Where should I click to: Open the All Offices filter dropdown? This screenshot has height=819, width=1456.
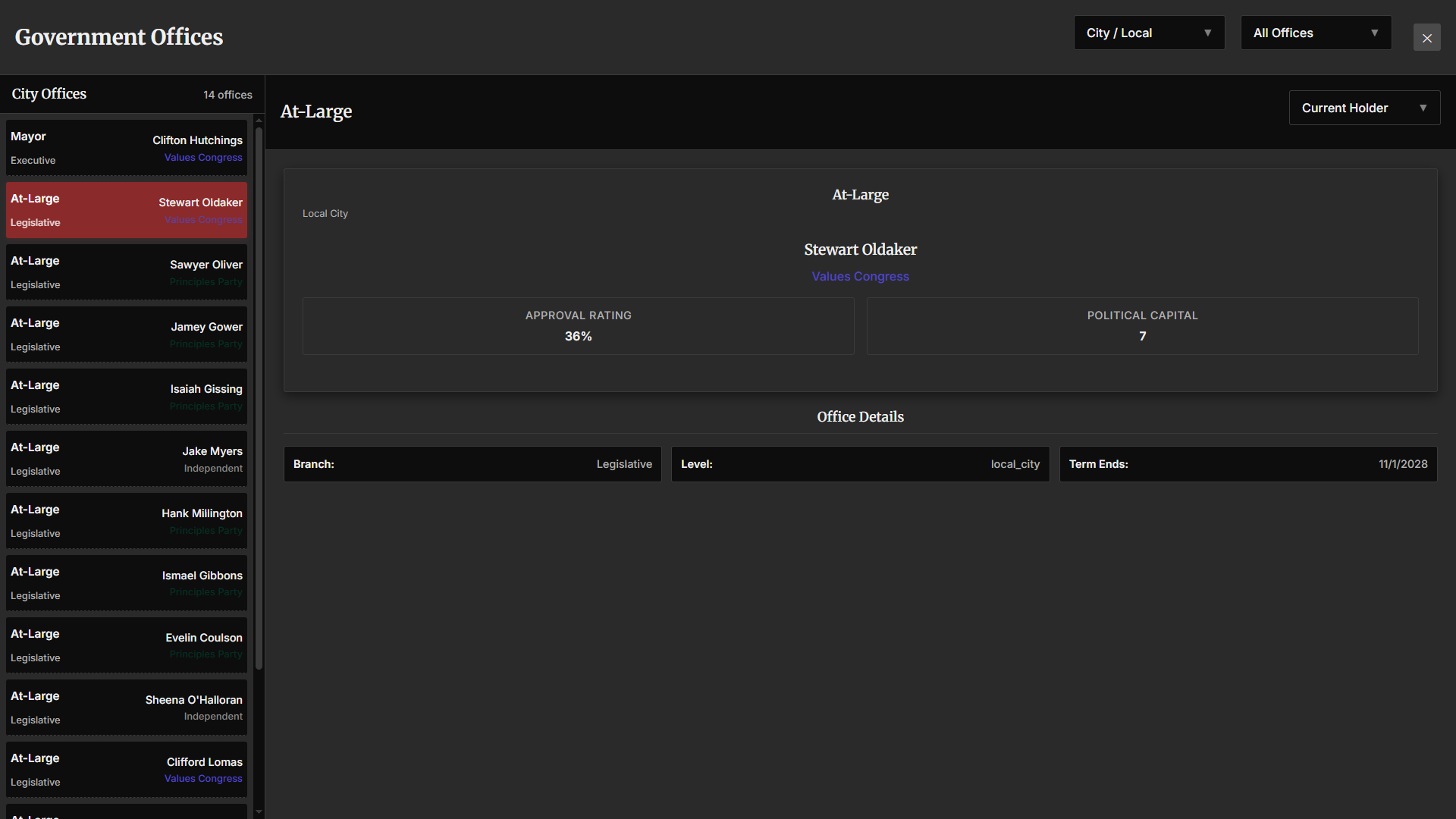click(x=1316, y=33)
